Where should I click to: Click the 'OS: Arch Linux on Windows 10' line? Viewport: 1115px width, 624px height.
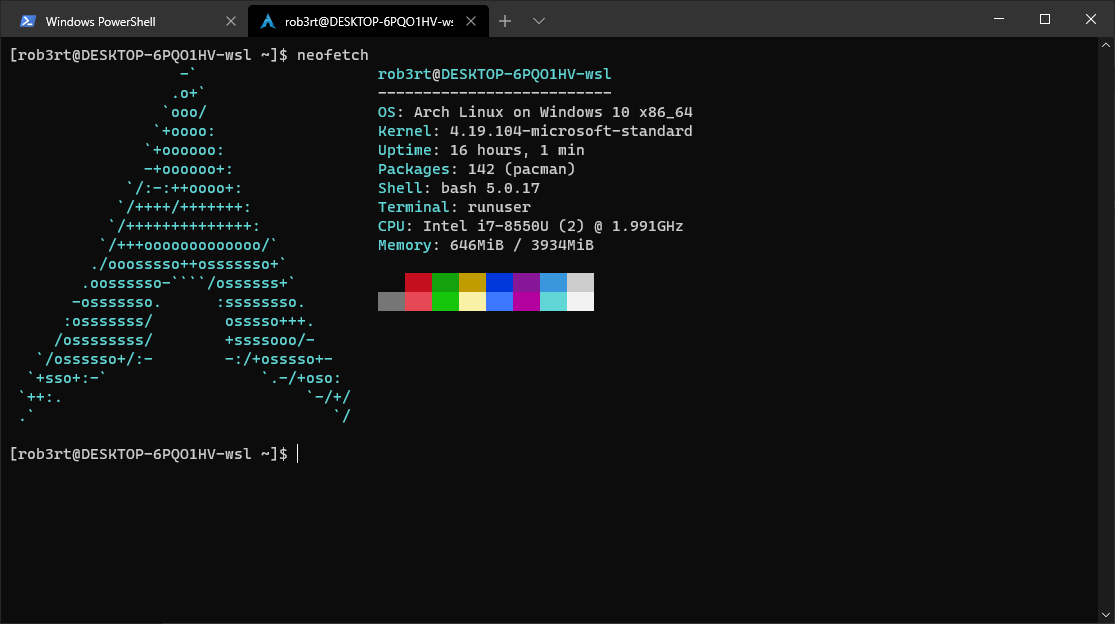point(535,112)
